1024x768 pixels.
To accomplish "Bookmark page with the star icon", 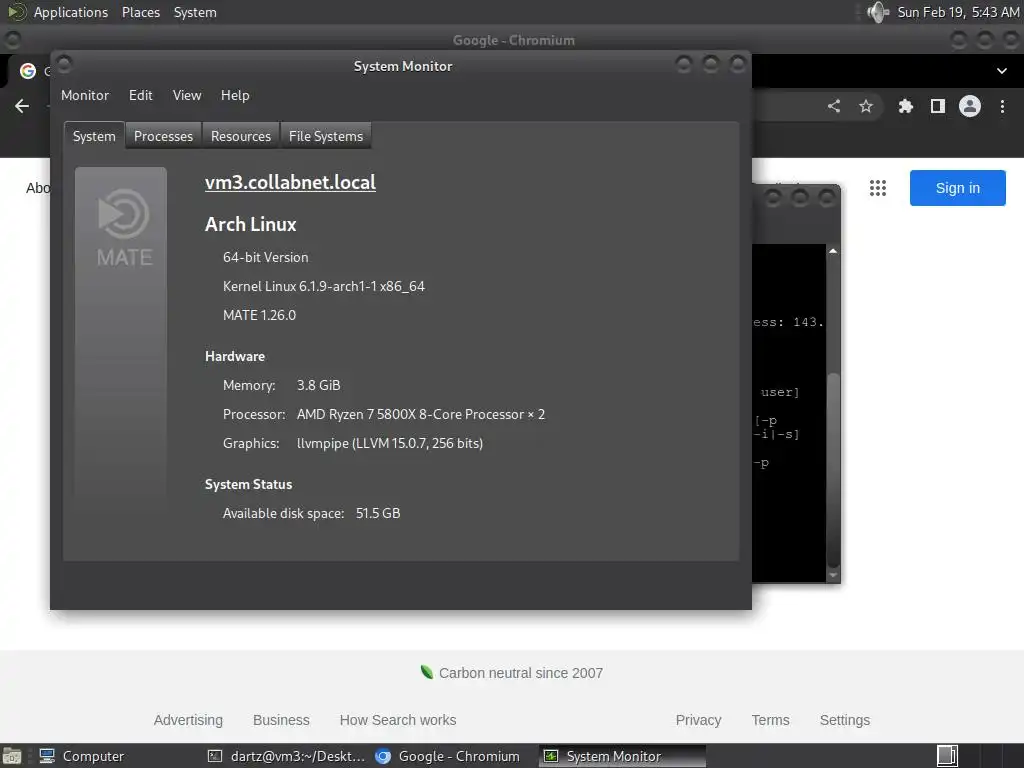I will point(866,106).
